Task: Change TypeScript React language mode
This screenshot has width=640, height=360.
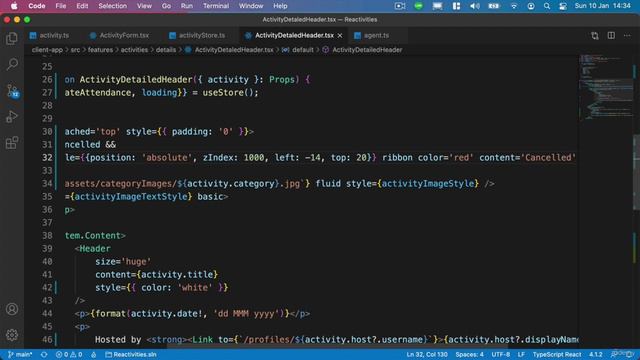Action: [557, 354]
